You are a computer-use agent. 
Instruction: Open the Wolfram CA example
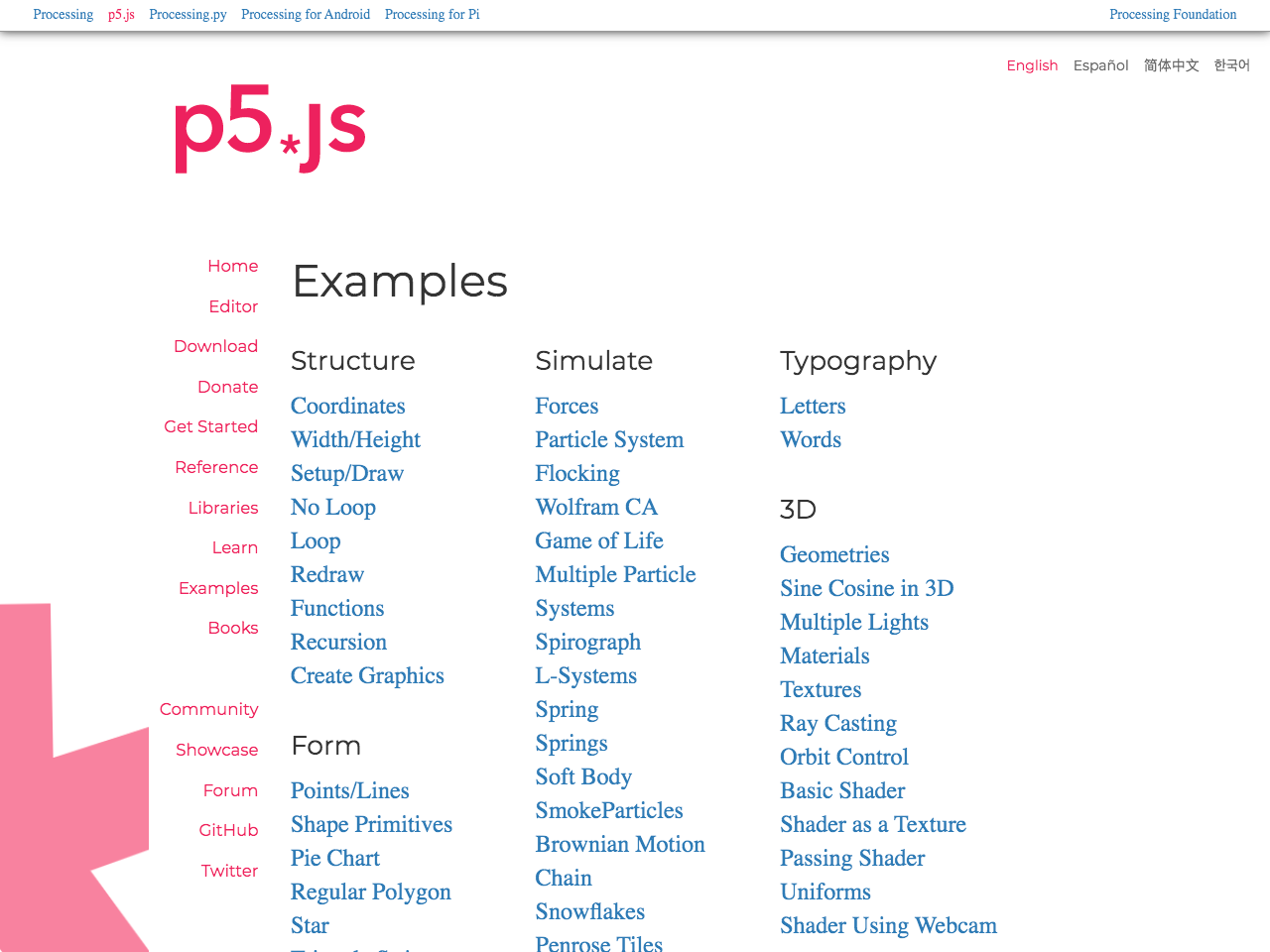pos(596,507)
